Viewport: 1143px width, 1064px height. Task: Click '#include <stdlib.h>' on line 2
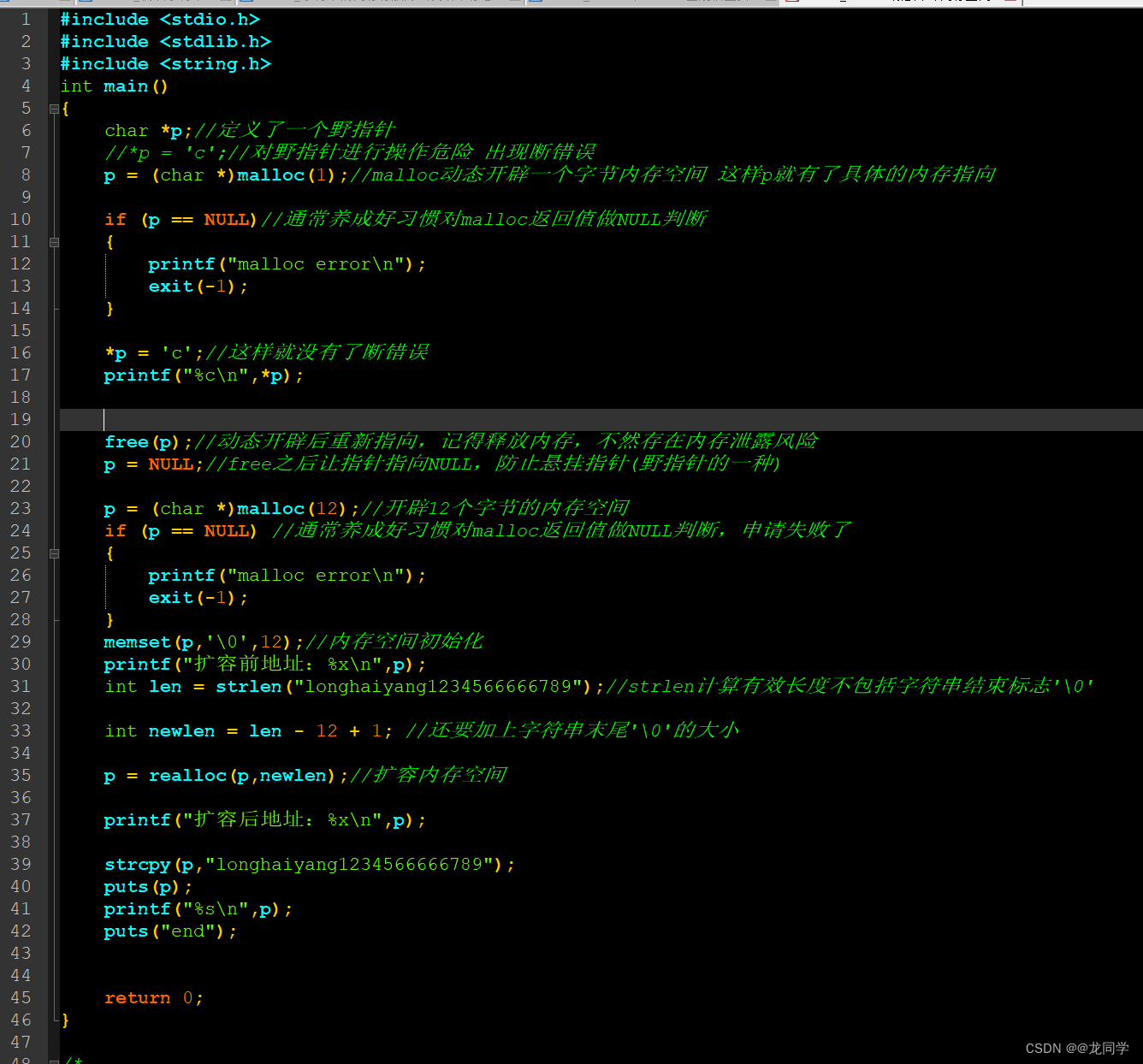tap(166, 41)
